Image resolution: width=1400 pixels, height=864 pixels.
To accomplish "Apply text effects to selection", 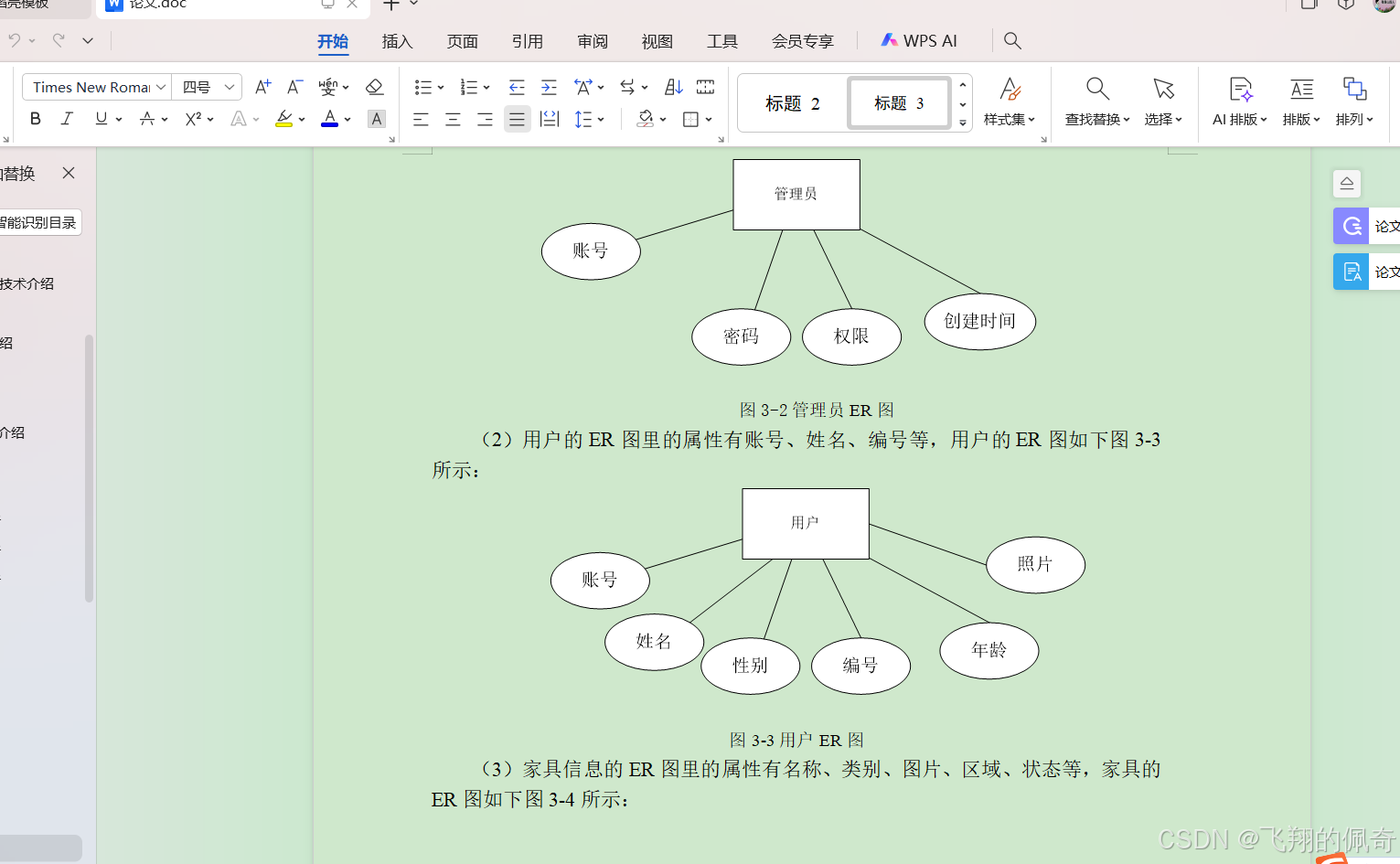I will [x=239, y=119].
